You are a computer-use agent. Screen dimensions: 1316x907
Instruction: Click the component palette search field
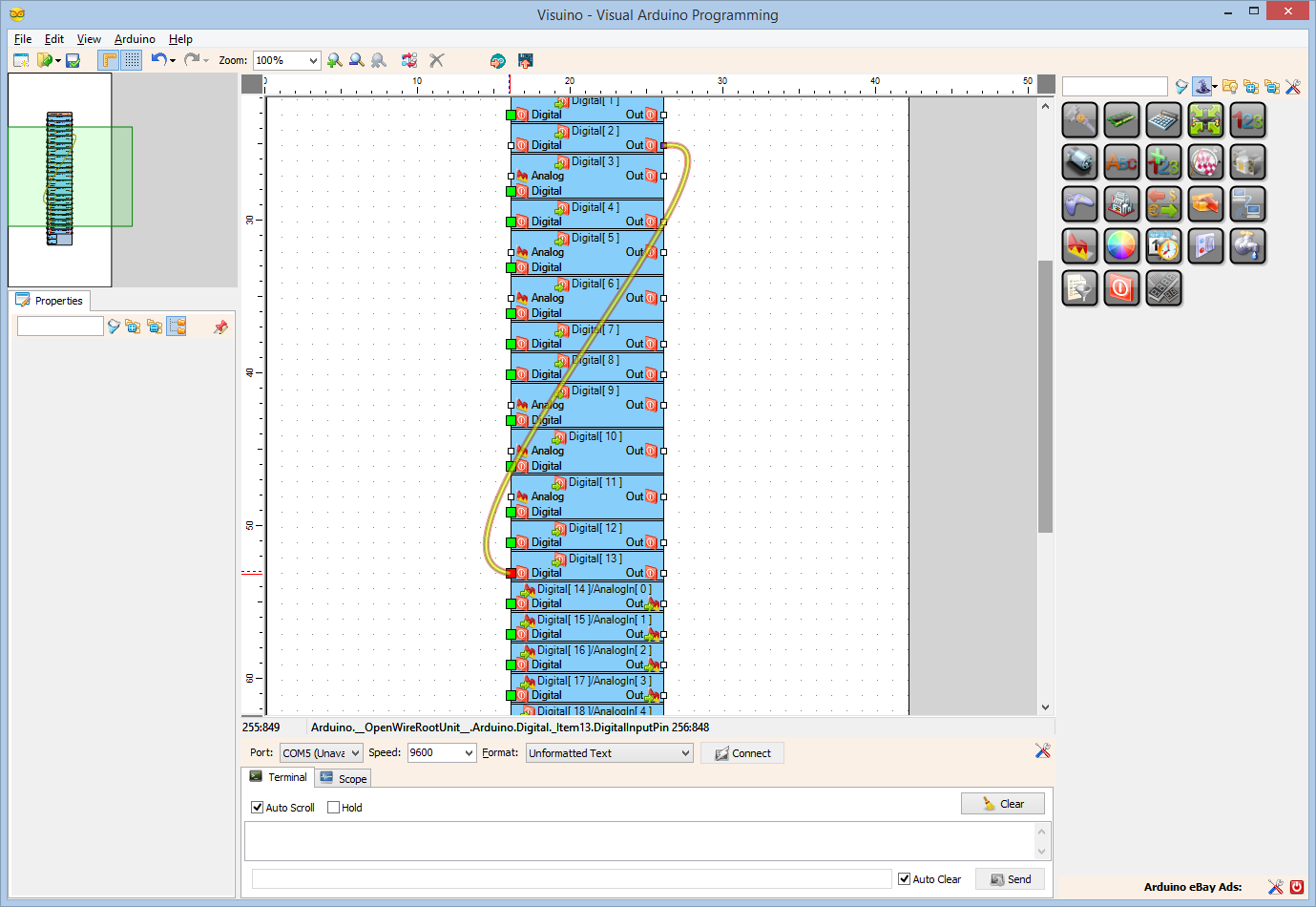[x=1115, y=87]
